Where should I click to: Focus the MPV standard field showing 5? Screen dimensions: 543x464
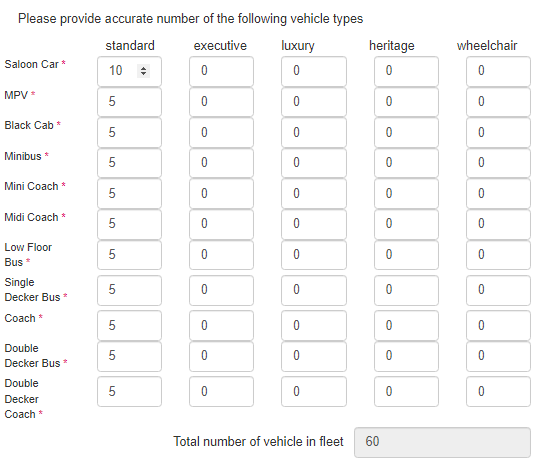click(x=129, y=102)
